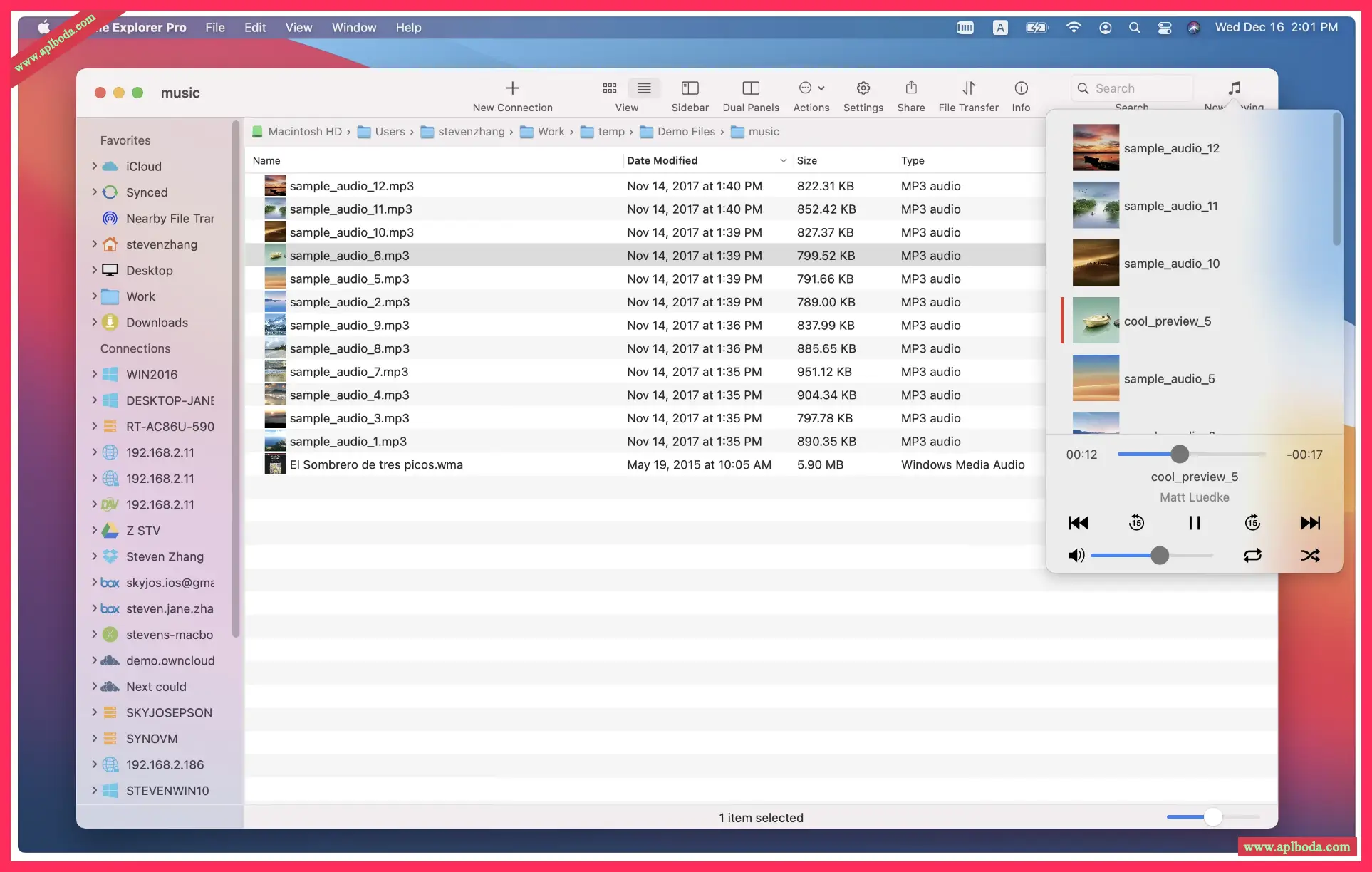
Task: Open the Info inspector
Action: tap(1021, 88)
